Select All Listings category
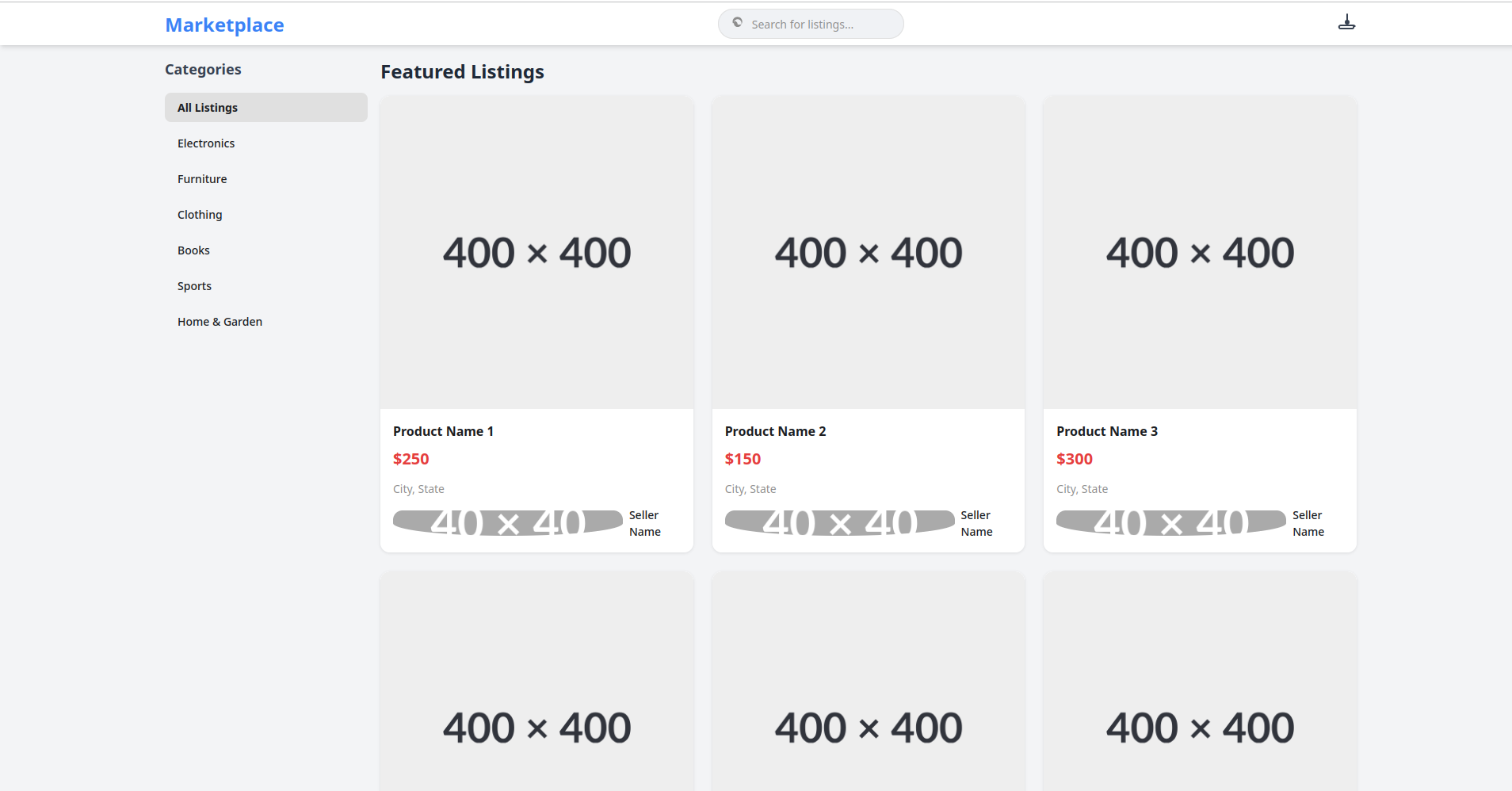 pos(265,108)
